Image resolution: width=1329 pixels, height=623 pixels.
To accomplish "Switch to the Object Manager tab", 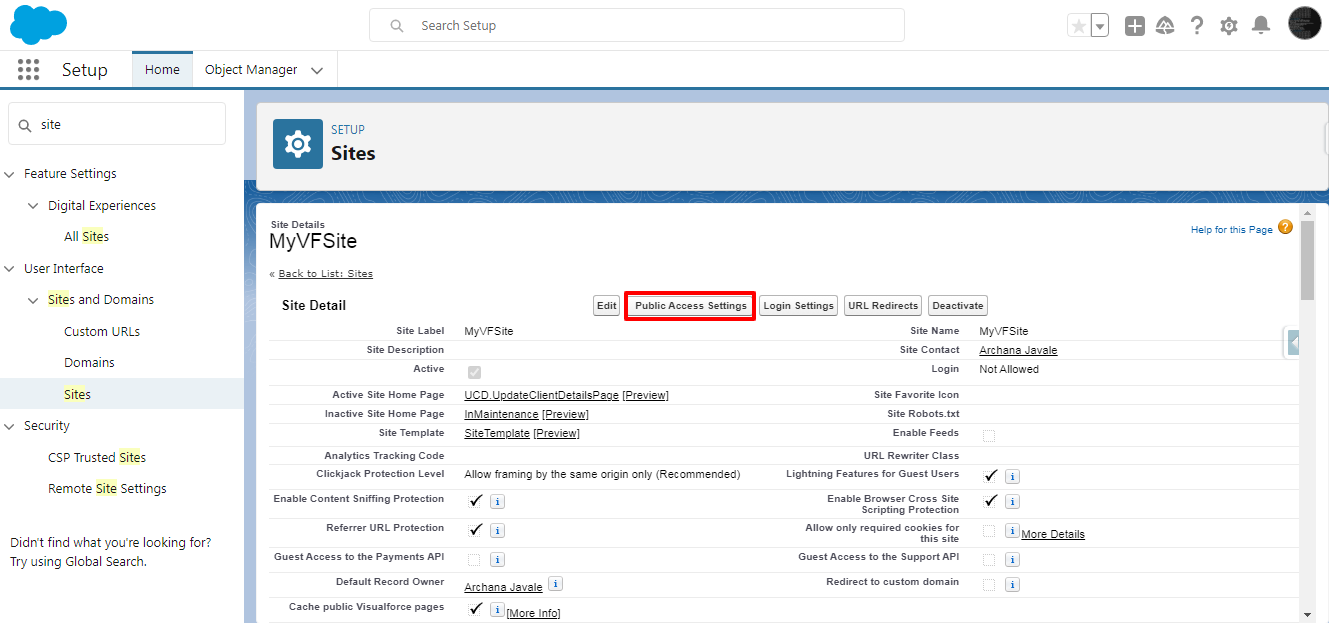I will (x=251, y=69).
